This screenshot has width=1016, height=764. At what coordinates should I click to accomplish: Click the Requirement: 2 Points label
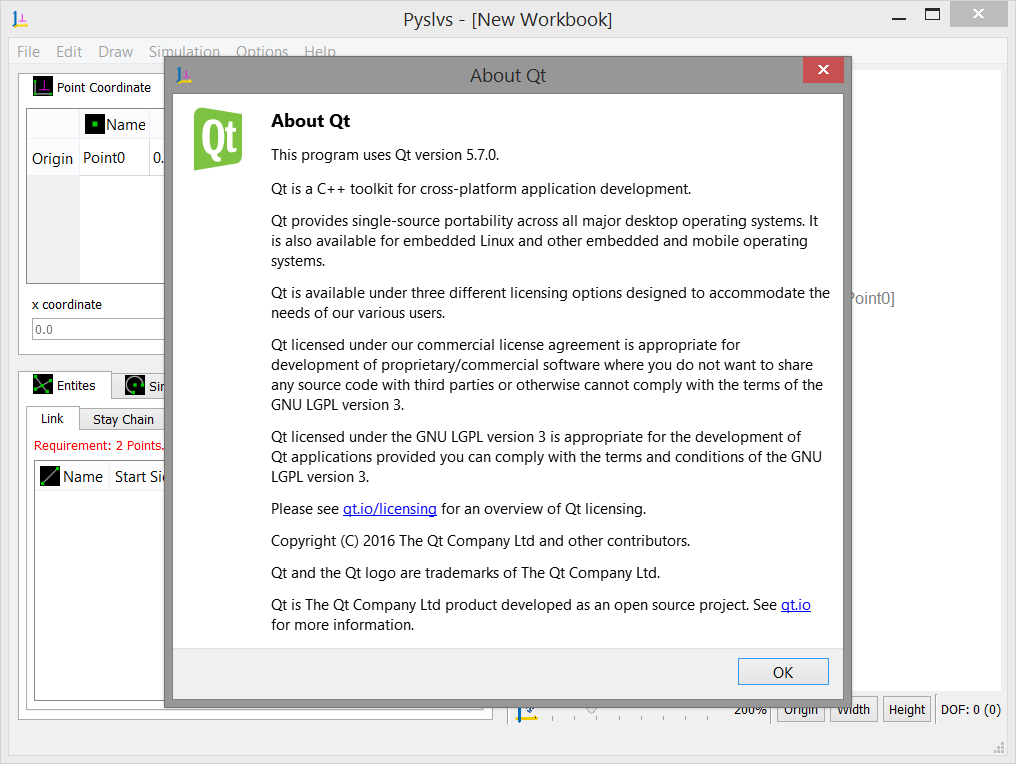coord(98,446)
